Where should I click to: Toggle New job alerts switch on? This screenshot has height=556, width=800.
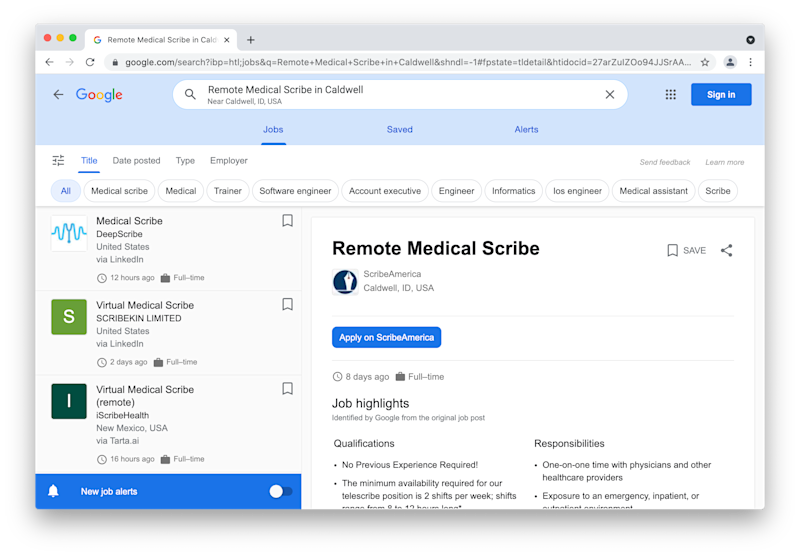pos(281,491)
